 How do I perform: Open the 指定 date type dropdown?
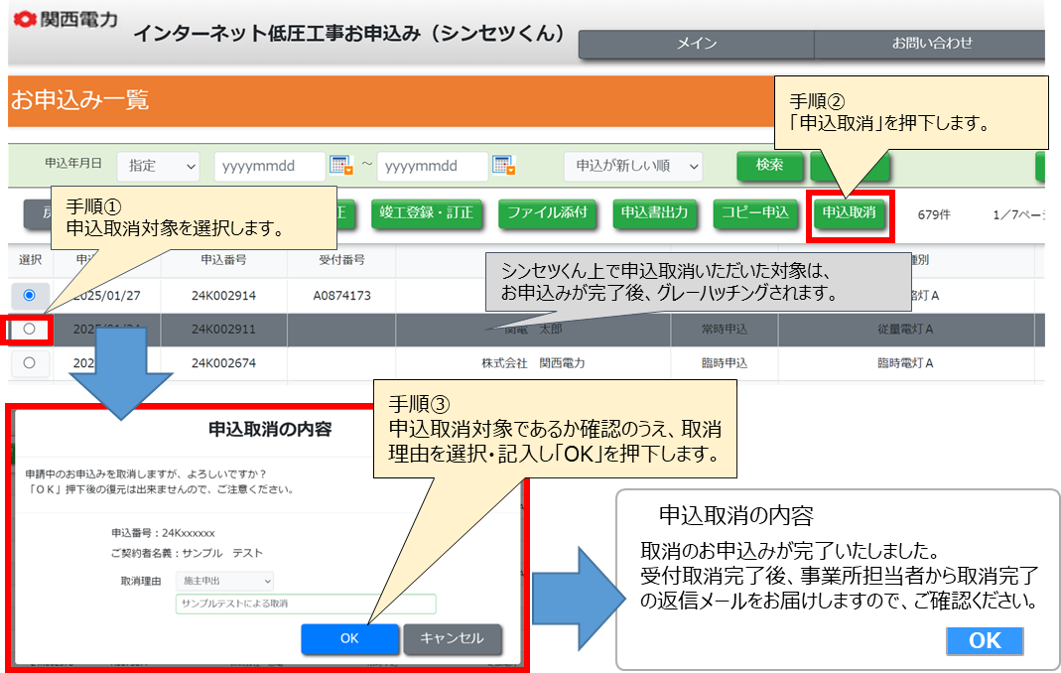(158, 166)
